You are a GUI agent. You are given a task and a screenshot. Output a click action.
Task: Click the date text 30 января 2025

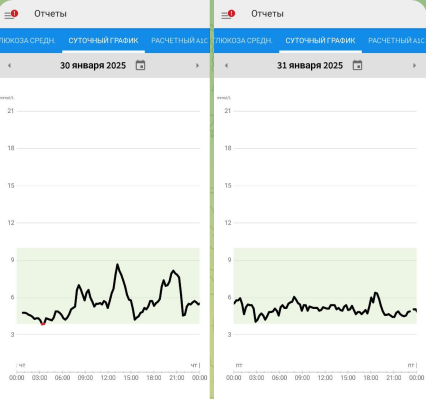pyautogui.click(x=93, y=66)
